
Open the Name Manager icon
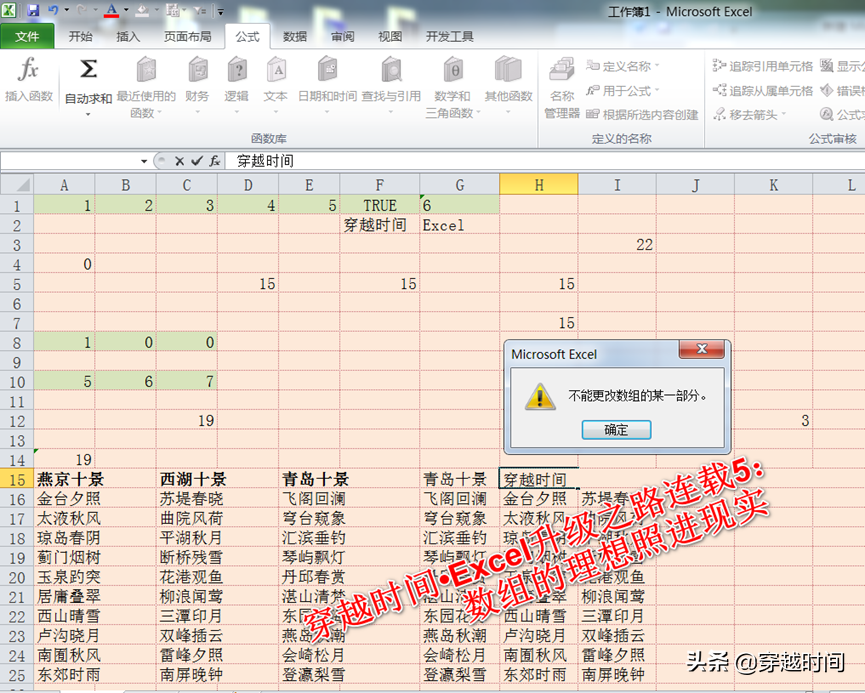point(562,70)
